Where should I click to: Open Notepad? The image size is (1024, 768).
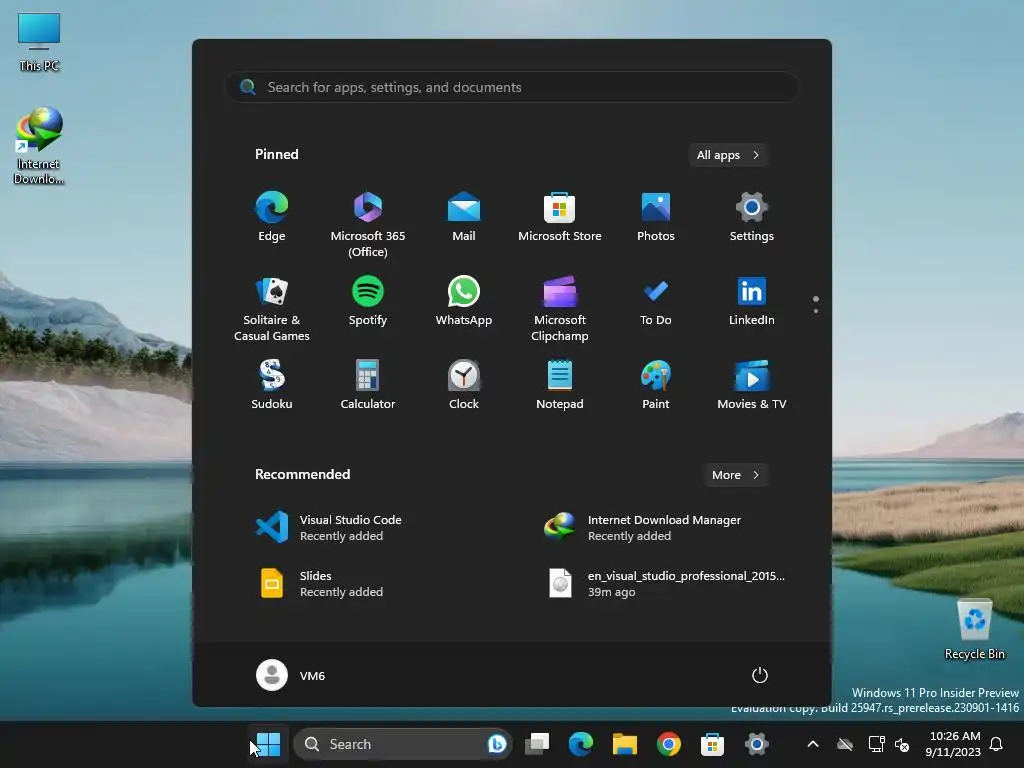click(560, 385)
